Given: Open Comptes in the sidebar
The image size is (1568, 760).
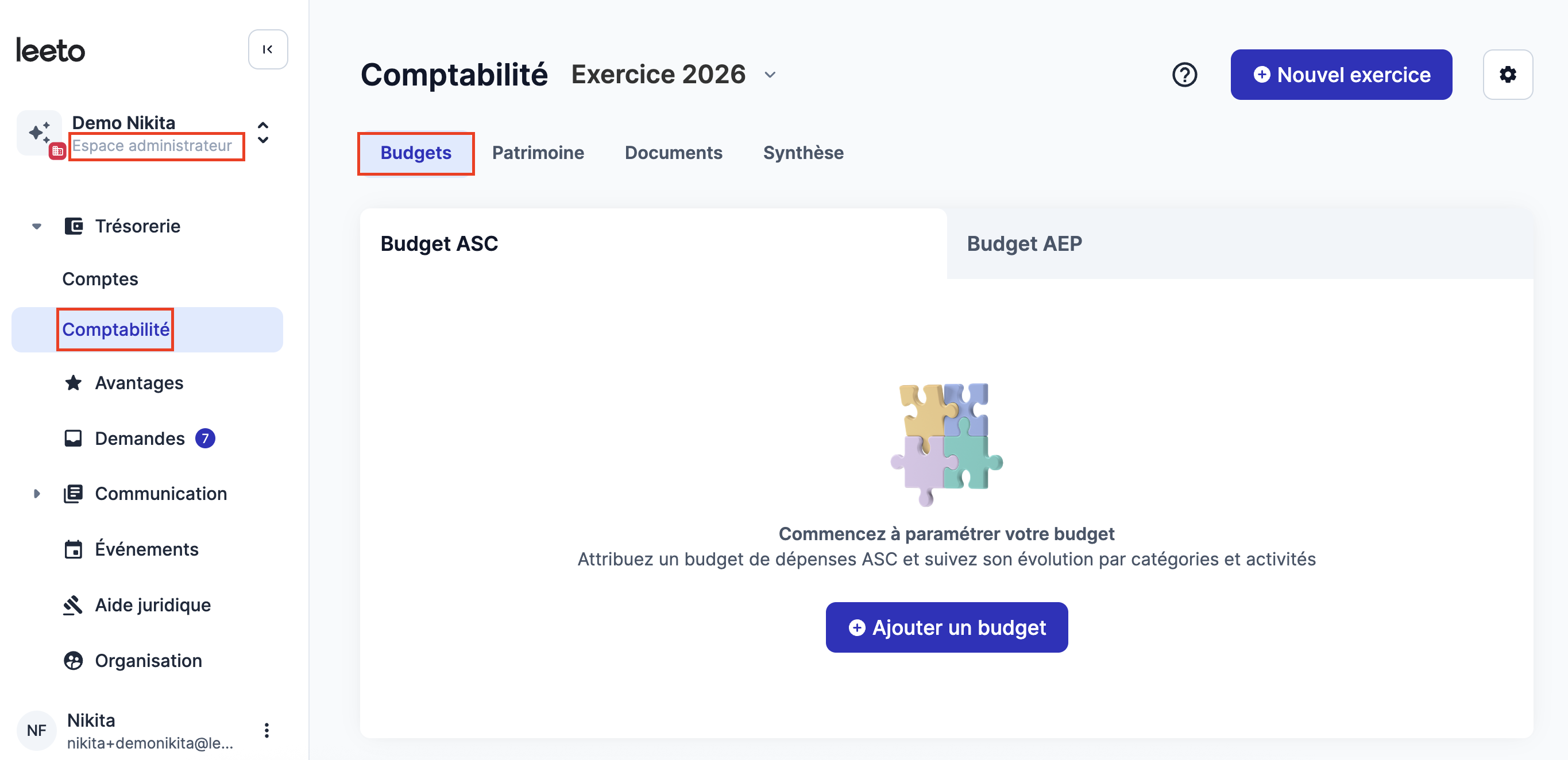Looking at the screenshot, I should (101, 279).
